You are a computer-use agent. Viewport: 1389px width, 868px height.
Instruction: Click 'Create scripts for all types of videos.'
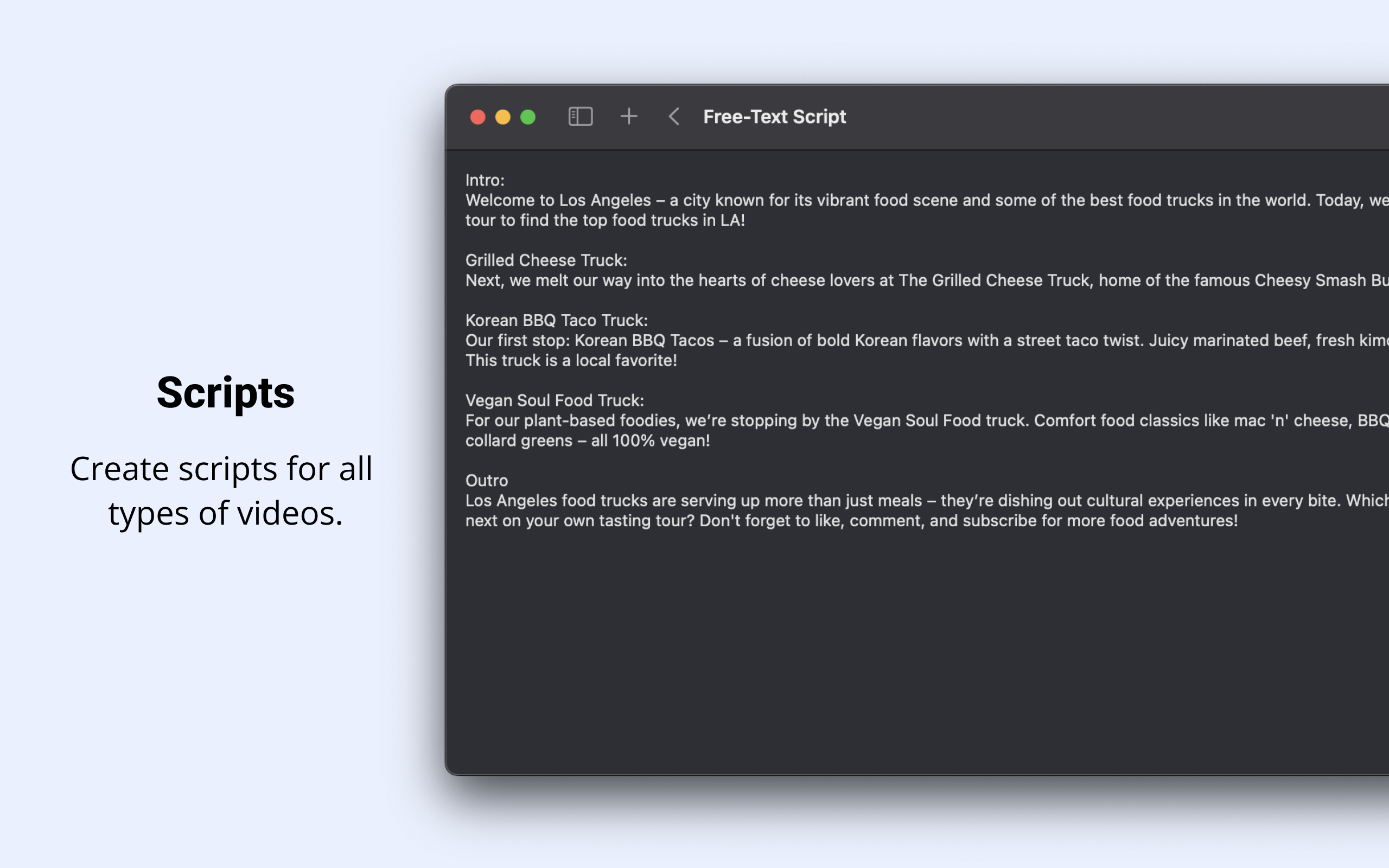[x=222, y=491]
